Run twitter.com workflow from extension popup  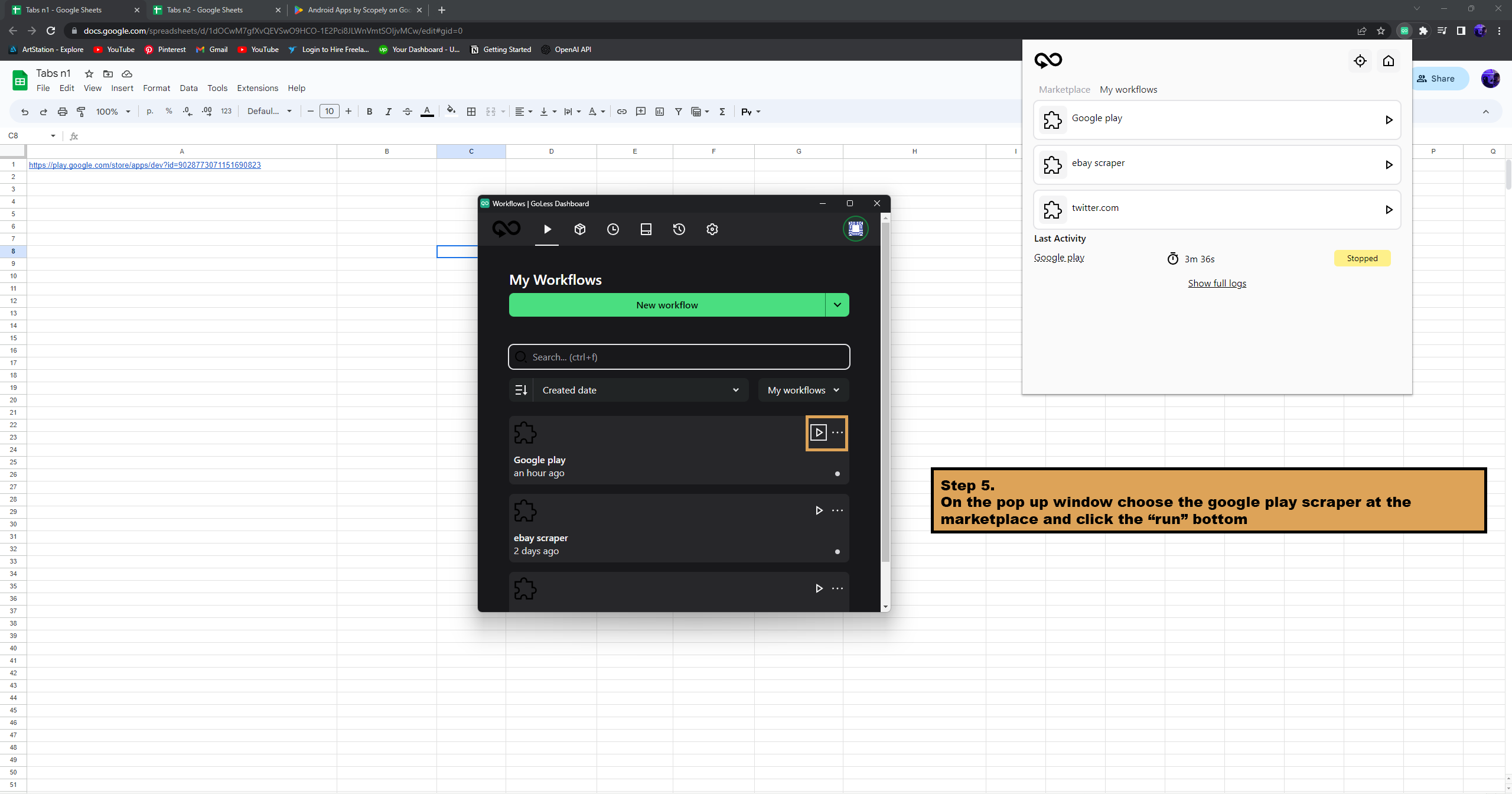point(1389,210)
